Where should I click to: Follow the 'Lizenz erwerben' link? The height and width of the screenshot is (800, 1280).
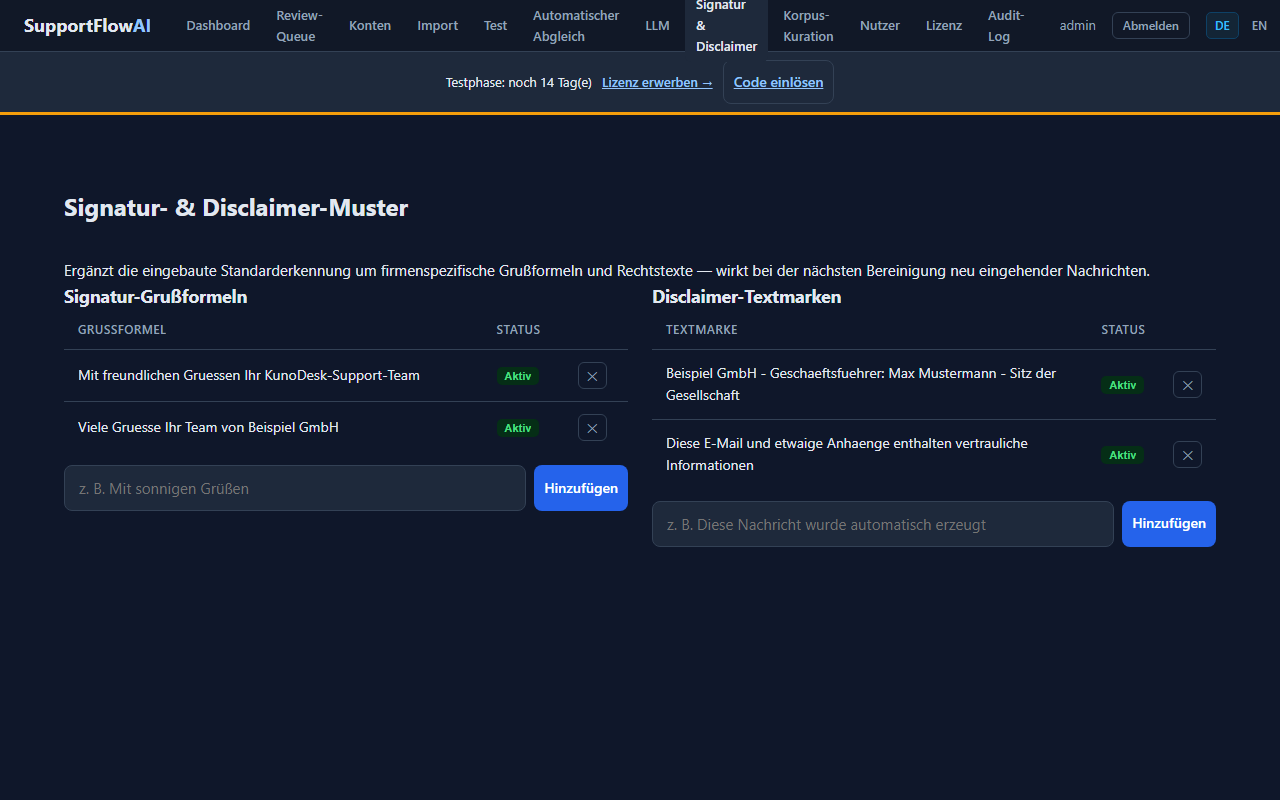(657, 83)
